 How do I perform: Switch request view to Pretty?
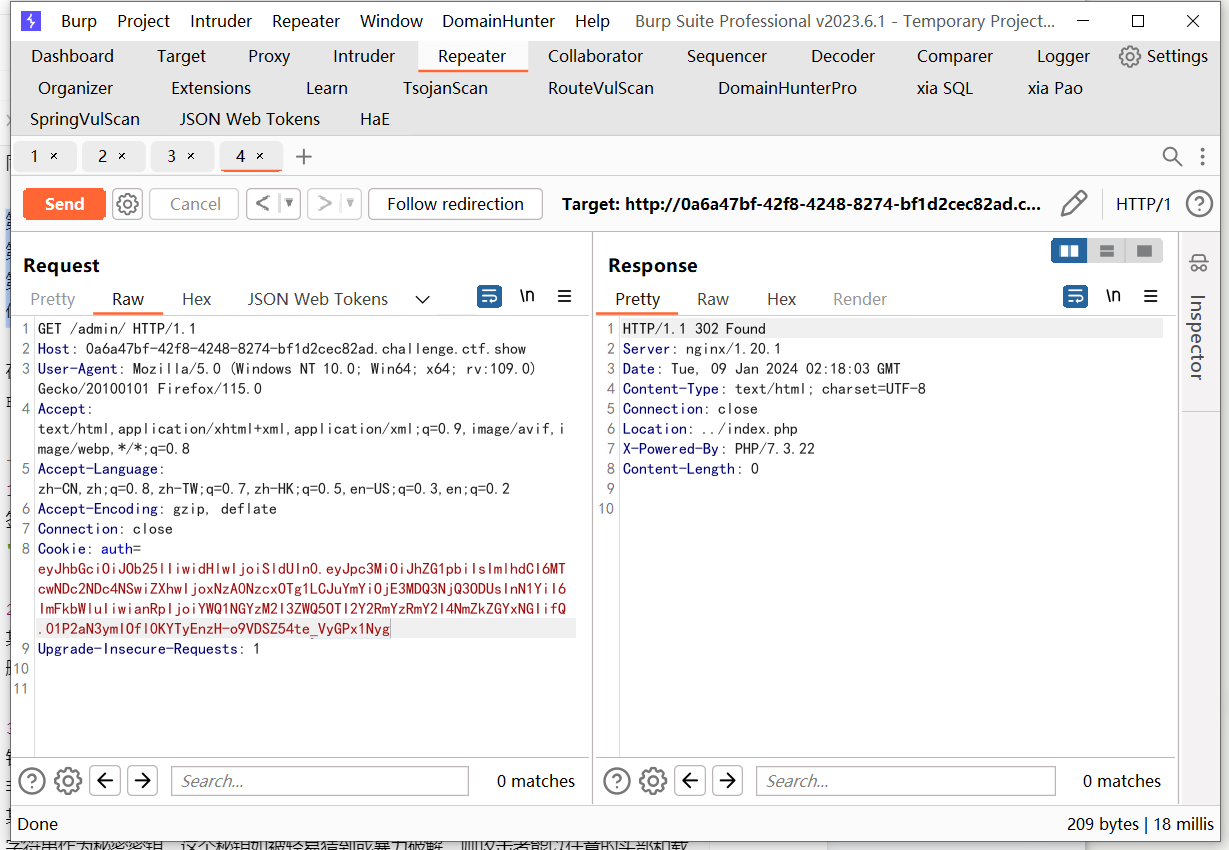(x=53, y=299)
